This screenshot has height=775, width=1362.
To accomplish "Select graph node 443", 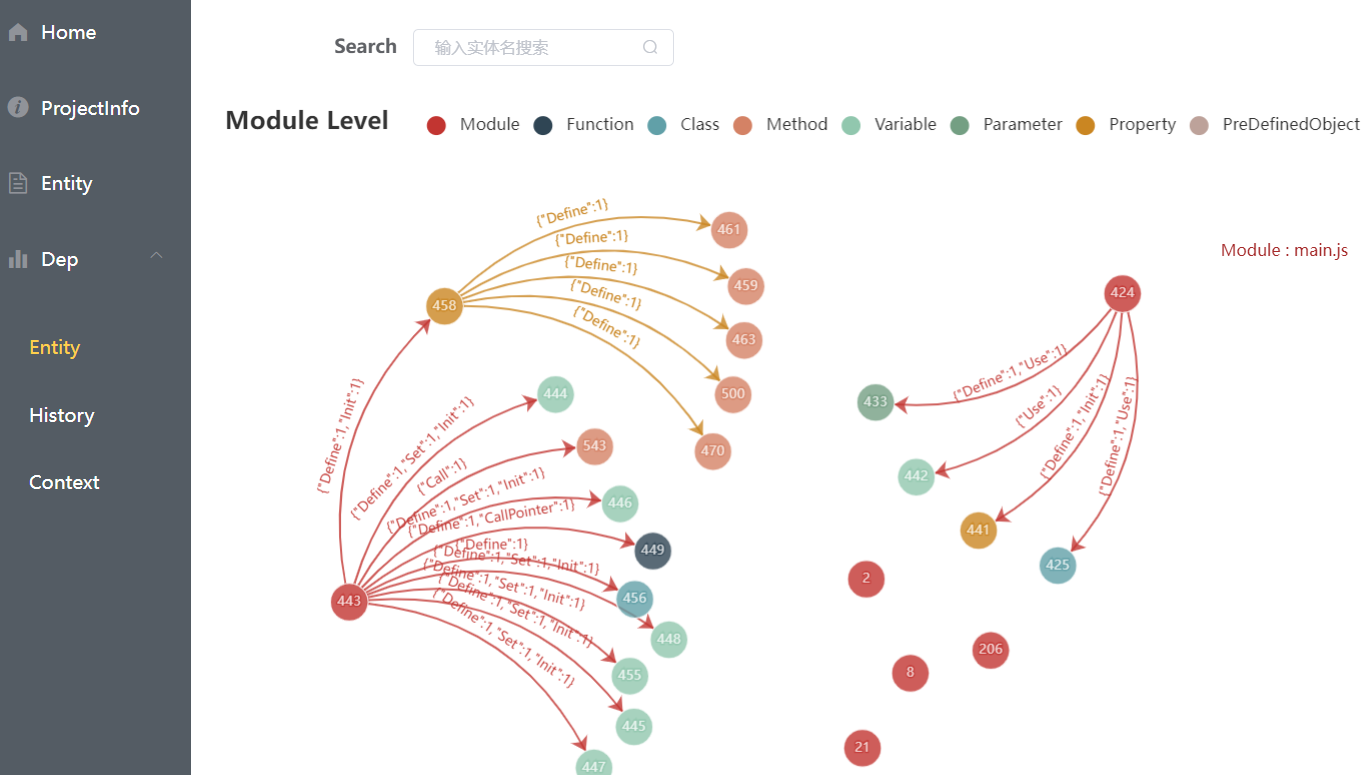I will tap(348, 601).
